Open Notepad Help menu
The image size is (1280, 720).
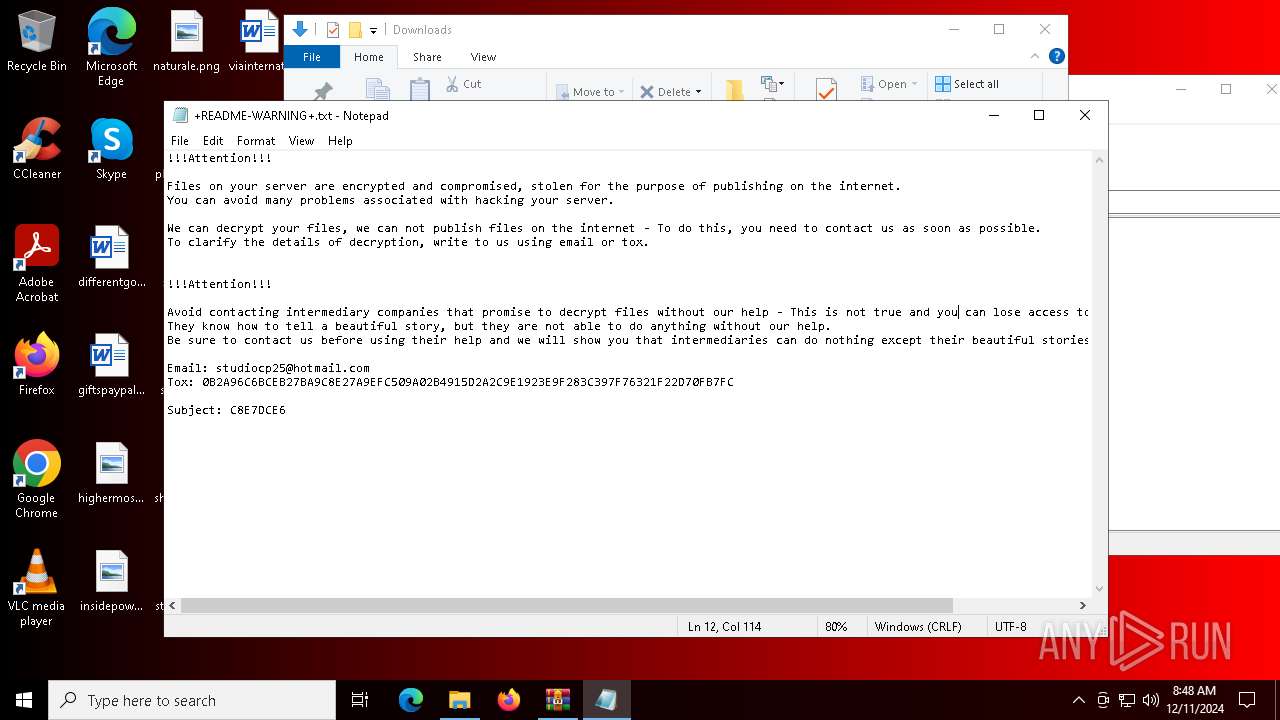click(340, 141)
